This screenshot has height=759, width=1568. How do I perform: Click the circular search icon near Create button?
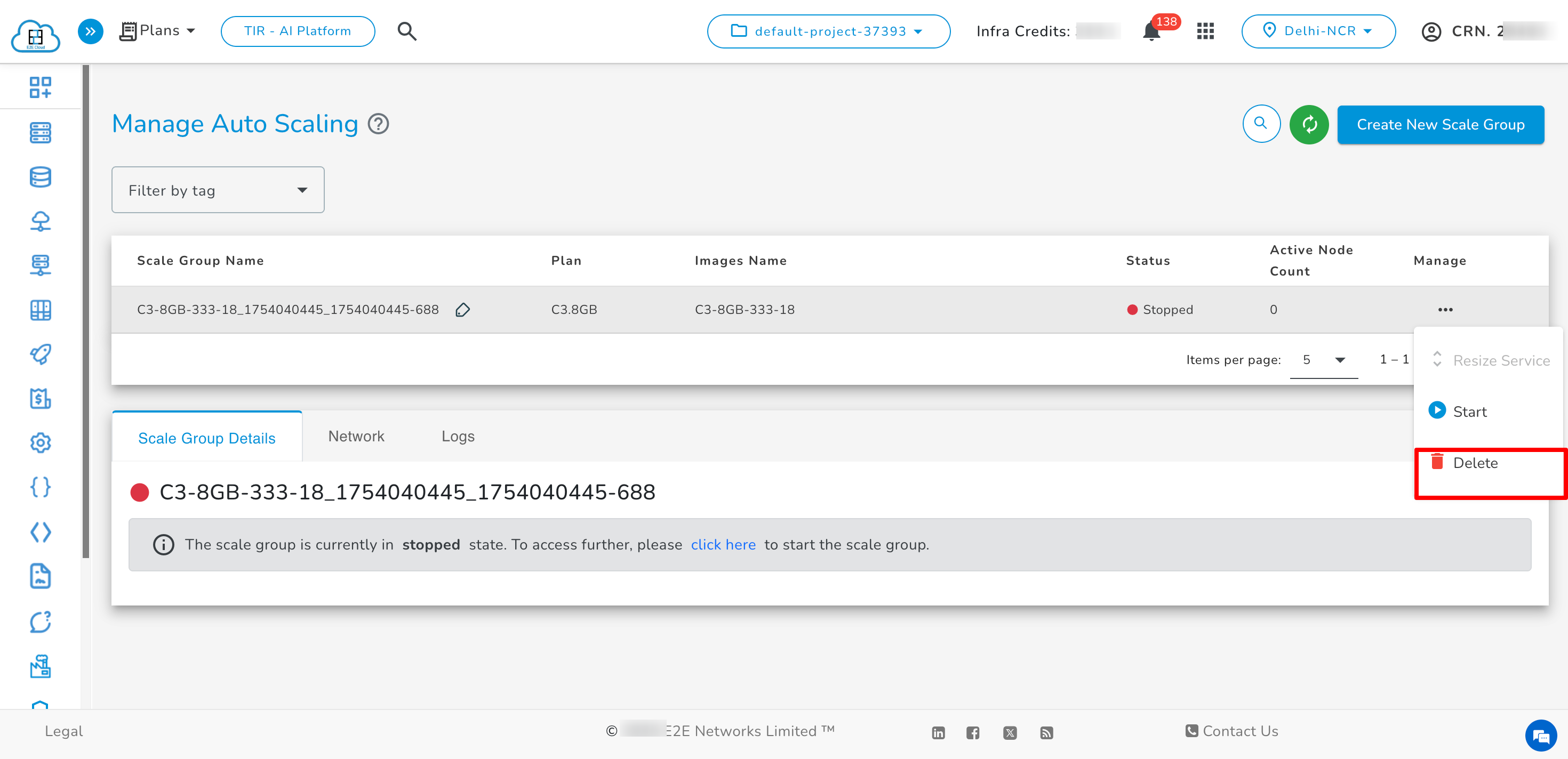point(1261,124)
